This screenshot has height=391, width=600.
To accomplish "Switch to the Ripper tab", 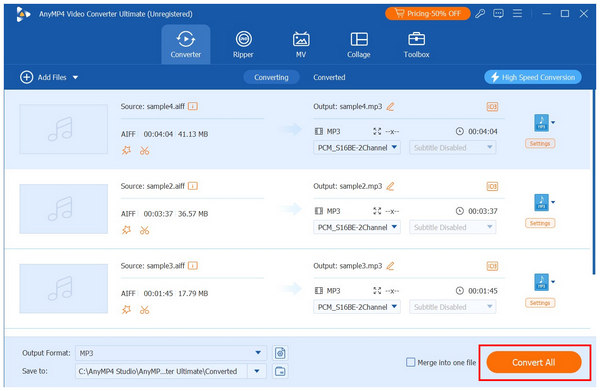I will tap(243, 44).
